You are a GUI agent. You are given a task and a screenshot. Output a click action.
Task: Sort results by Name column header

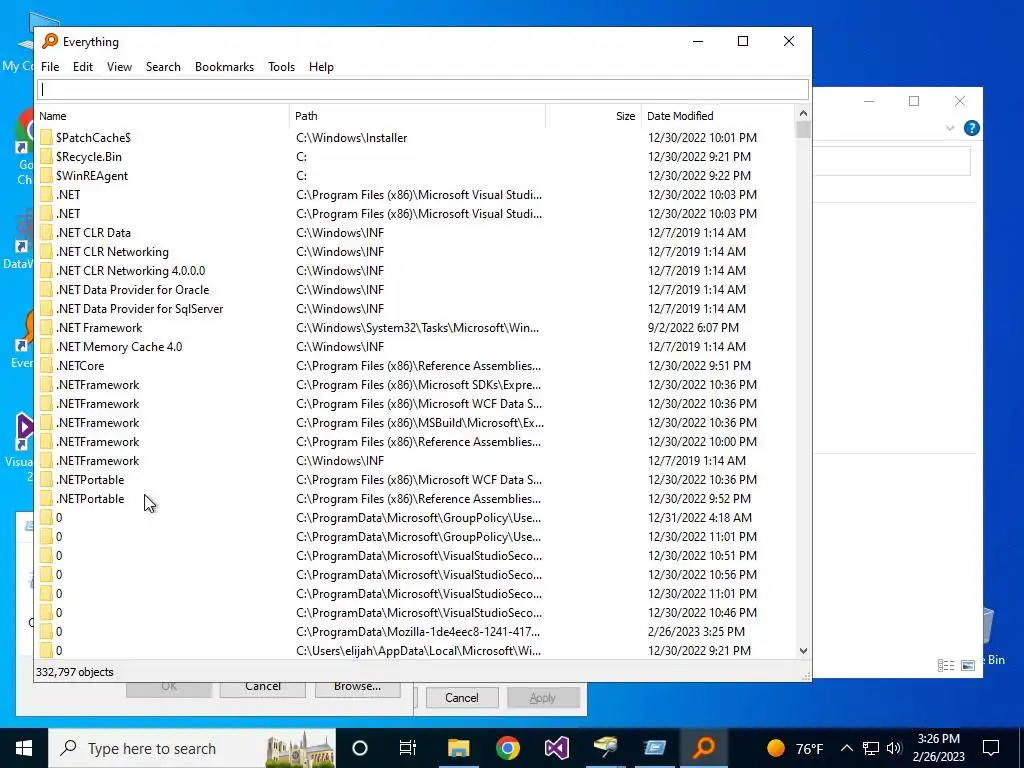162,116
